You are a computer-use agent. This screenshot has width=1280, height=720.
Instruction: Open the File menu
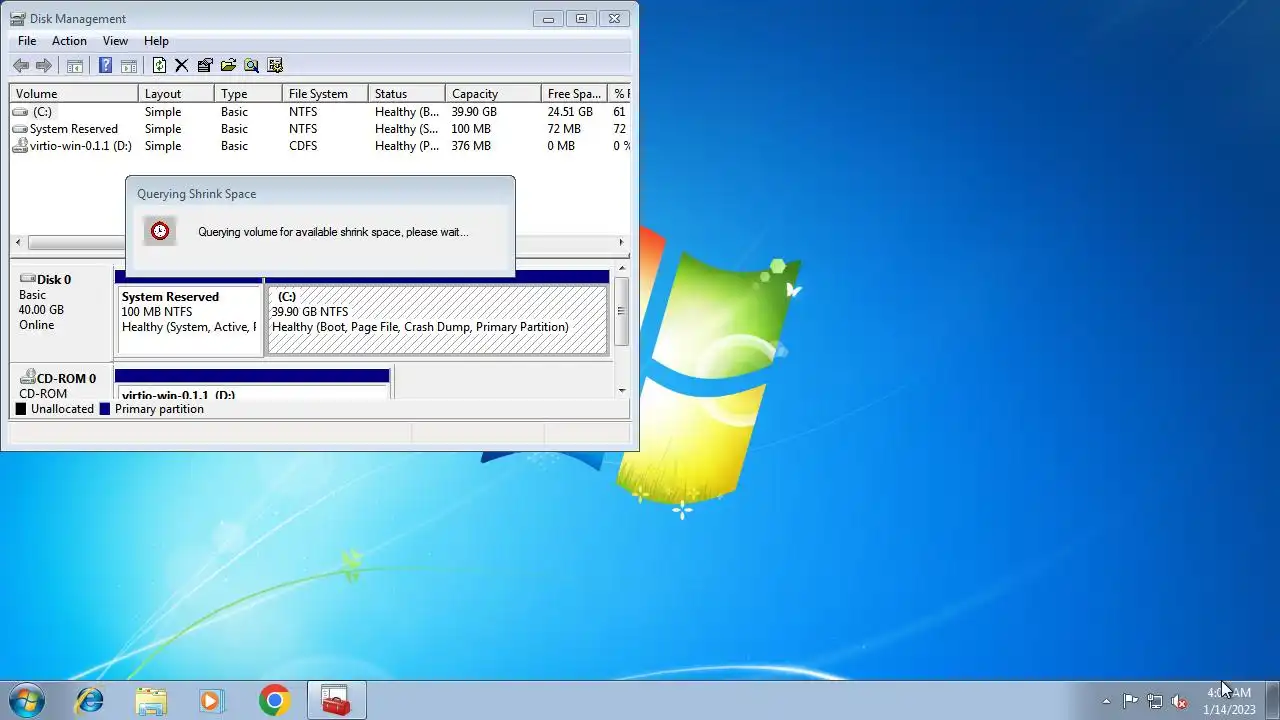[x=27, y=41]
